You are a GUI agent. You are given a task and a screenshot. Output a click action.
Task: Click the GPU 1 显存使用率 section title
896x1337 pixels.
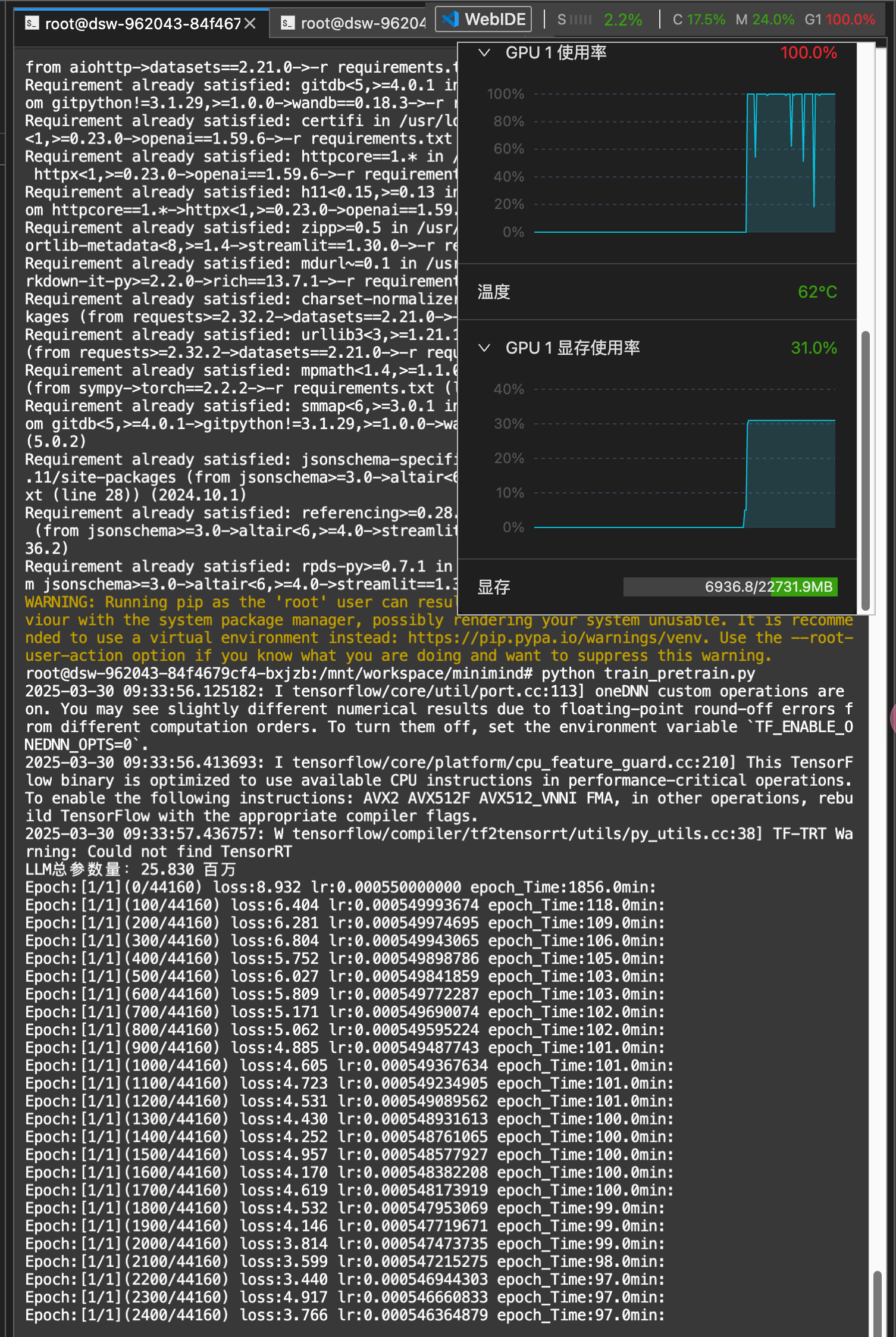(572, 348)
